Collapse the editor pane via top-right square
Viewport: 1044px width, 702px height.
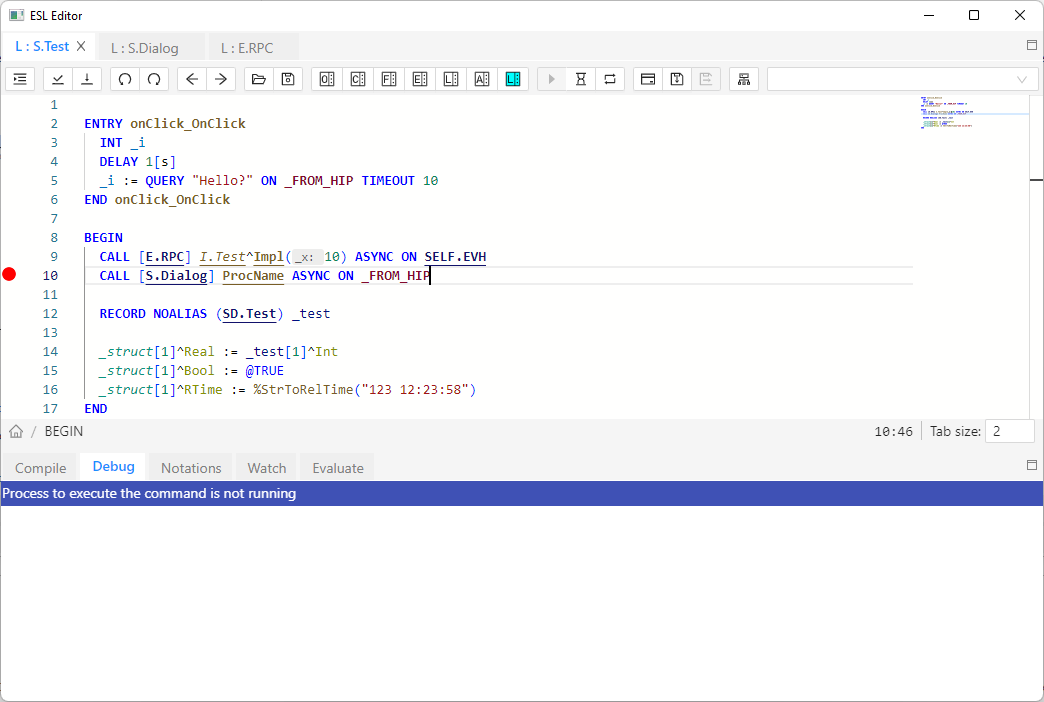tap(1032, 45)
